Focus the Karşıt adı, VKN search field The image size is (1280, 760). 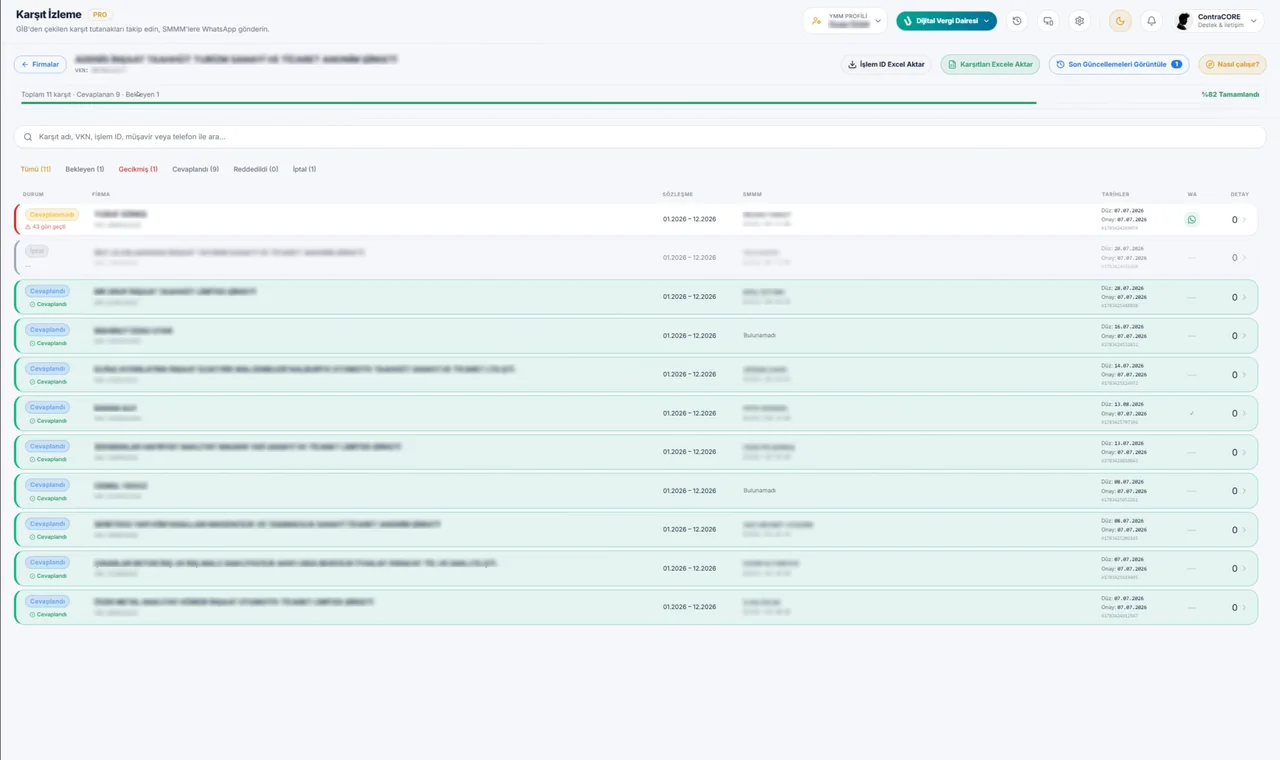tap(640, 136)
